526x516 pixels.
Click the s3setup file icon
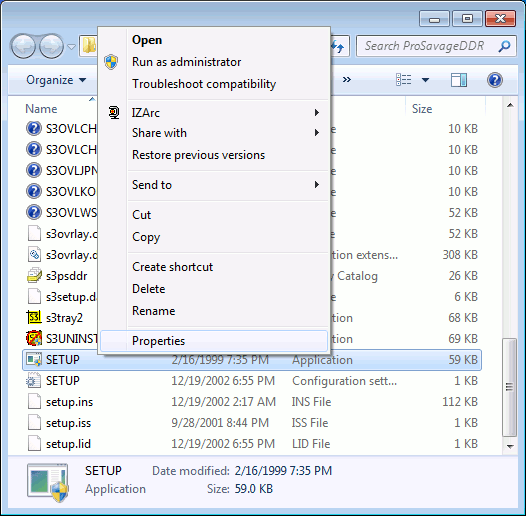[34, 297]
